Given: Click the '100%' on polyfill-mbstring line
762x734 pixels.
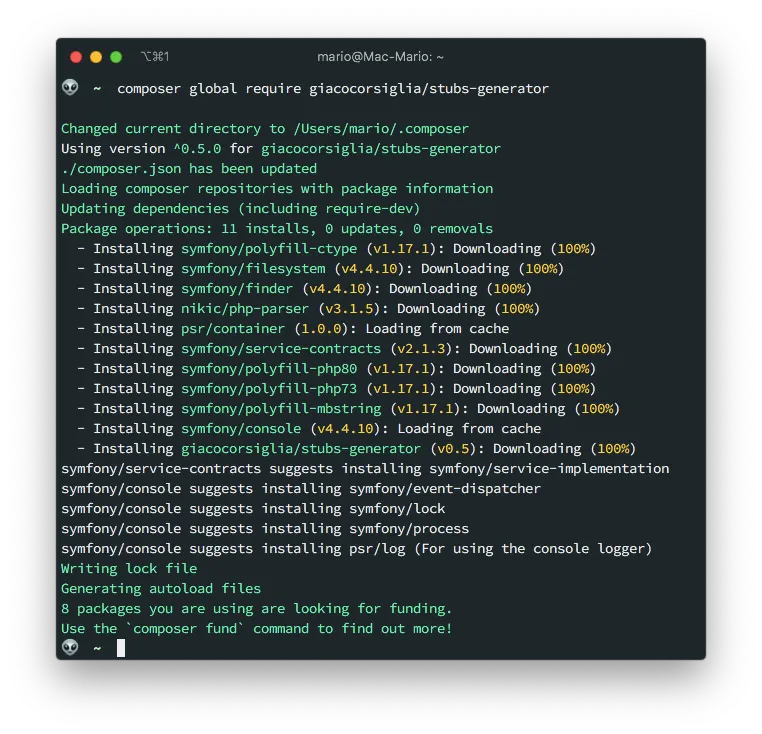Looking at the screenshot, I should tap(597, 408).
